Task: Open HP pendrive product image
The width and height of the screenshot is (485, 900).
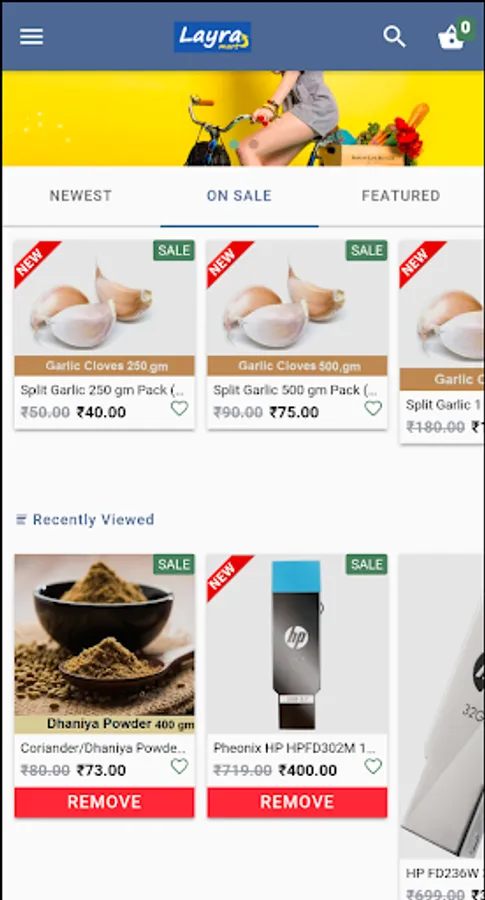Action: [x=297, y=643]
